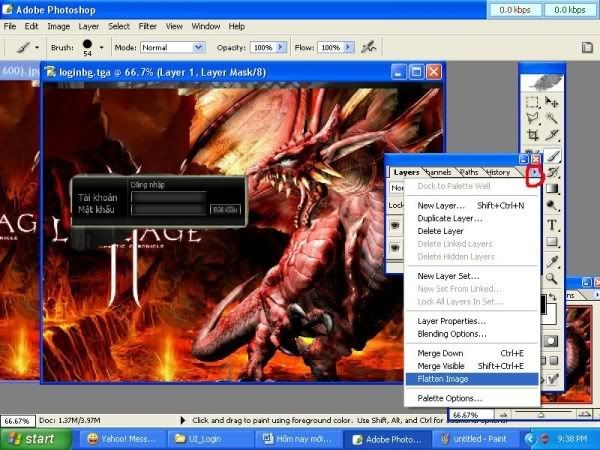
Task: Open the Filter menu
Action: 148,26
